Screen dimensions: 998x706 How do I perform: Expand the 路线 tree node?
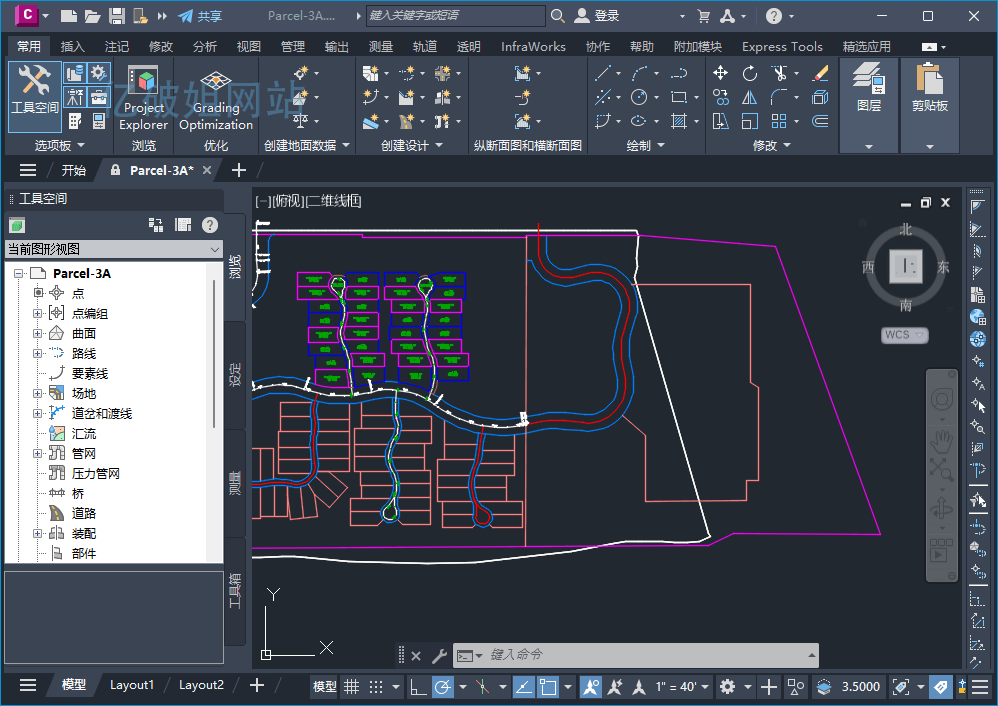point(38,353)
